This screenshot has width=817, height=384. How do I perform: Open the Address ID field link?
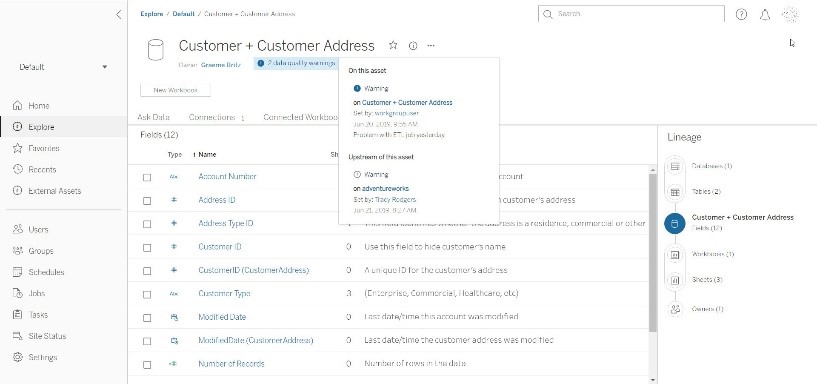217,200
